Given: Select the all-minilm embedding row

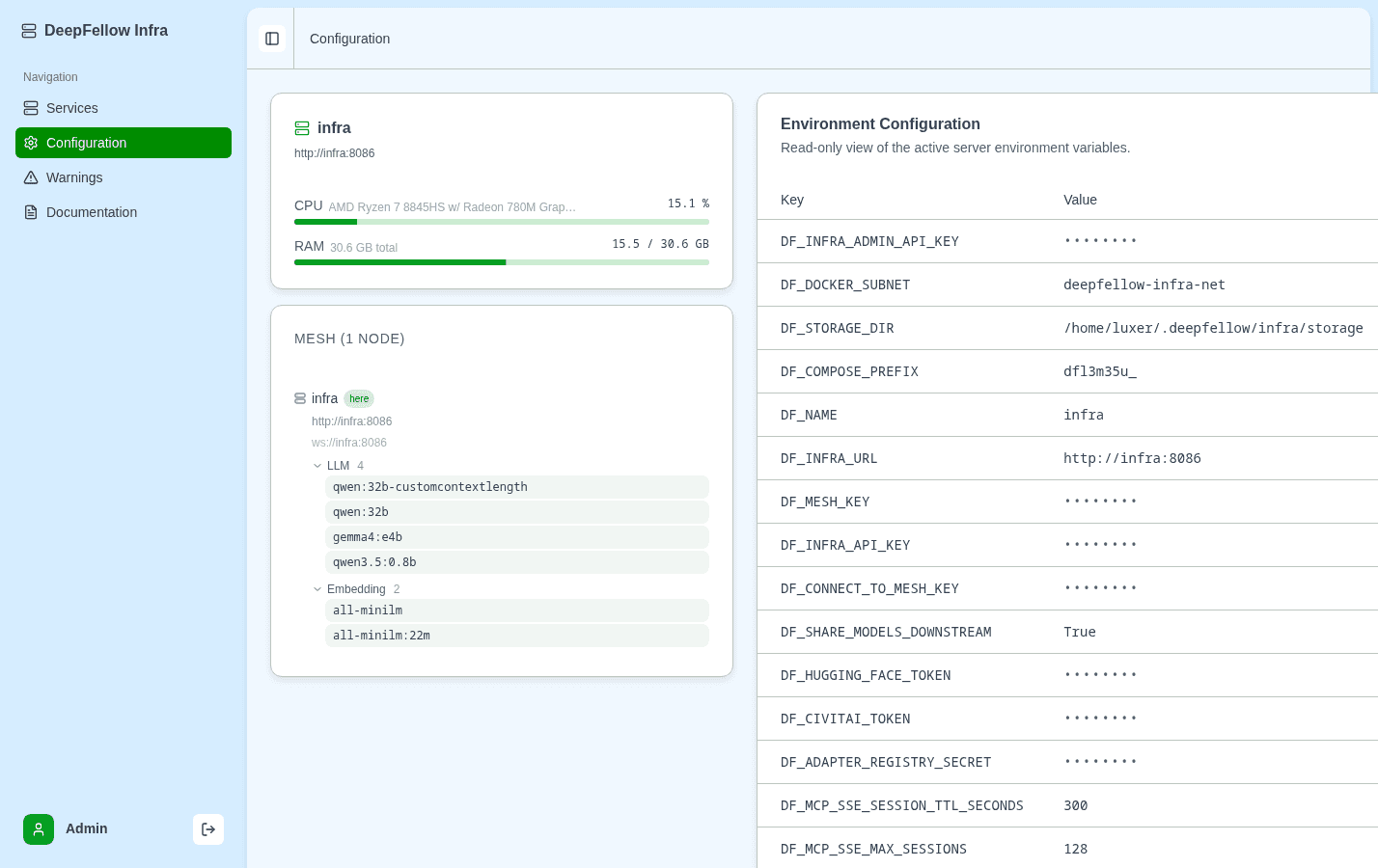Looking at the screenshot, I should pyautogui.click(x=517, y=610).
